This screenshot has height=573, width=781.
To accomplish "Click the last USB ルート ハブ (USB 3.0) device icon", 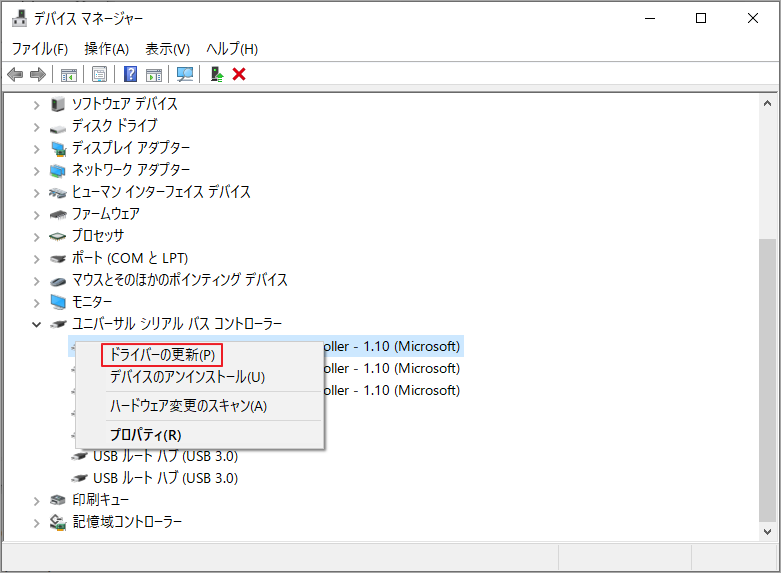I will pos(79,478).
